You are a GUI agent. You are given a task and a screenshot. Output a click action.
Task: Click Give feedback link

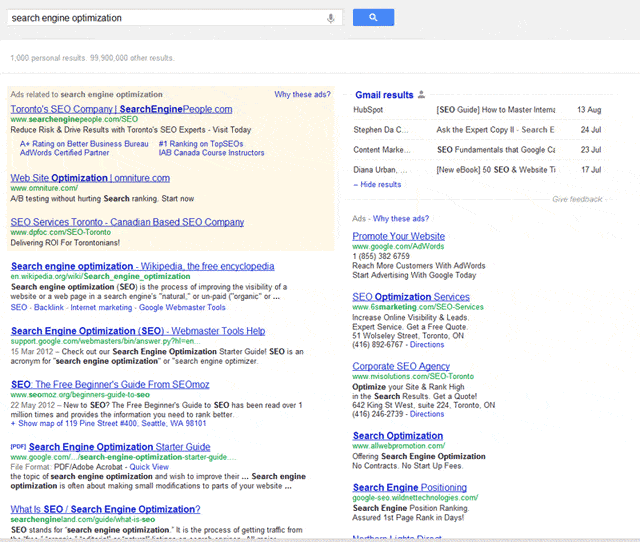(x=577, y=199)
